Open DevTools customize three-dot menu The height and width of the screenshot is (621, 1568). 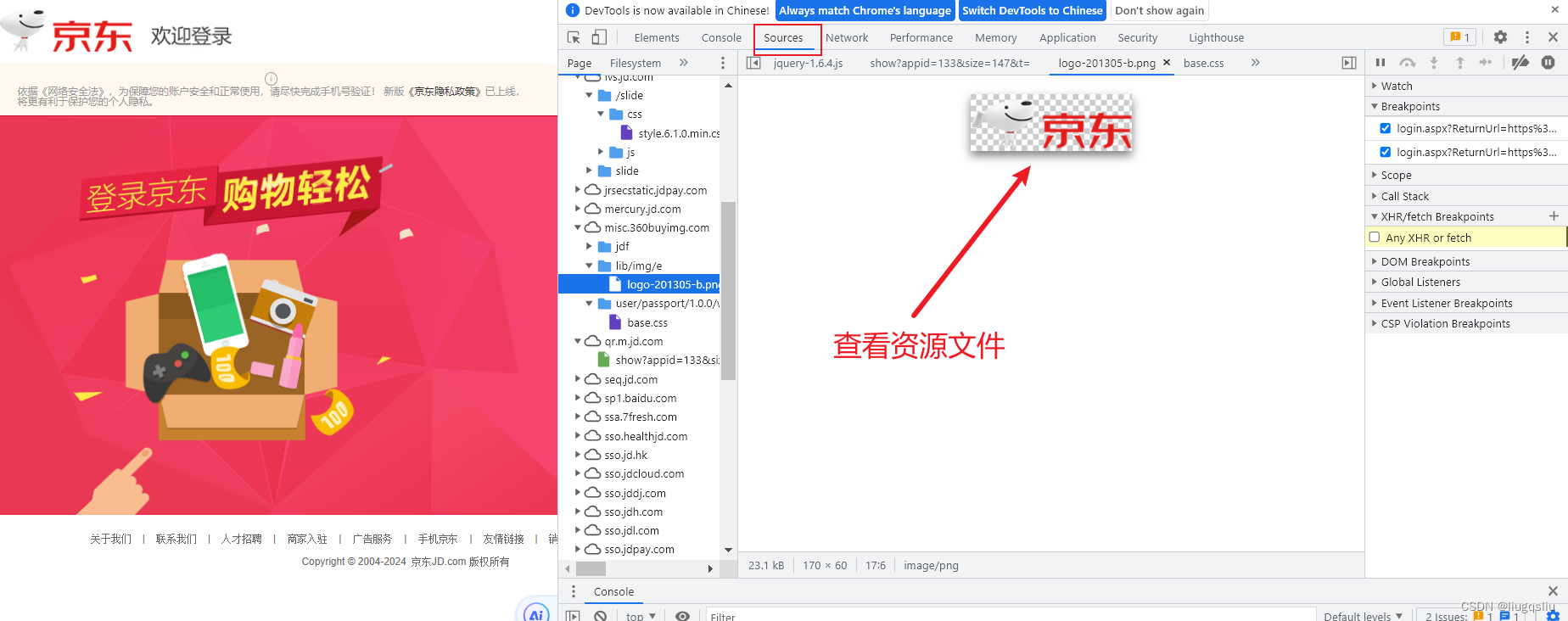point(1527,37)
